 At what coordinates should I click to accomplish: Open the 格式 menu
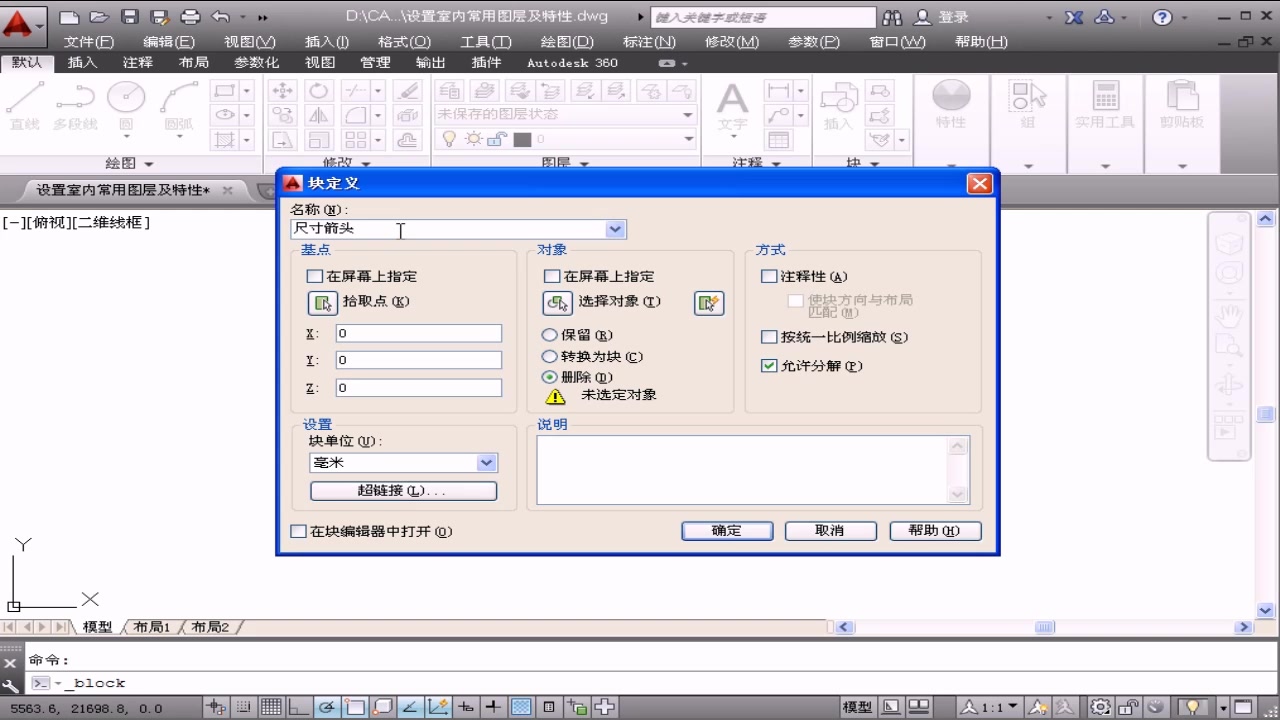coord(403,41)
